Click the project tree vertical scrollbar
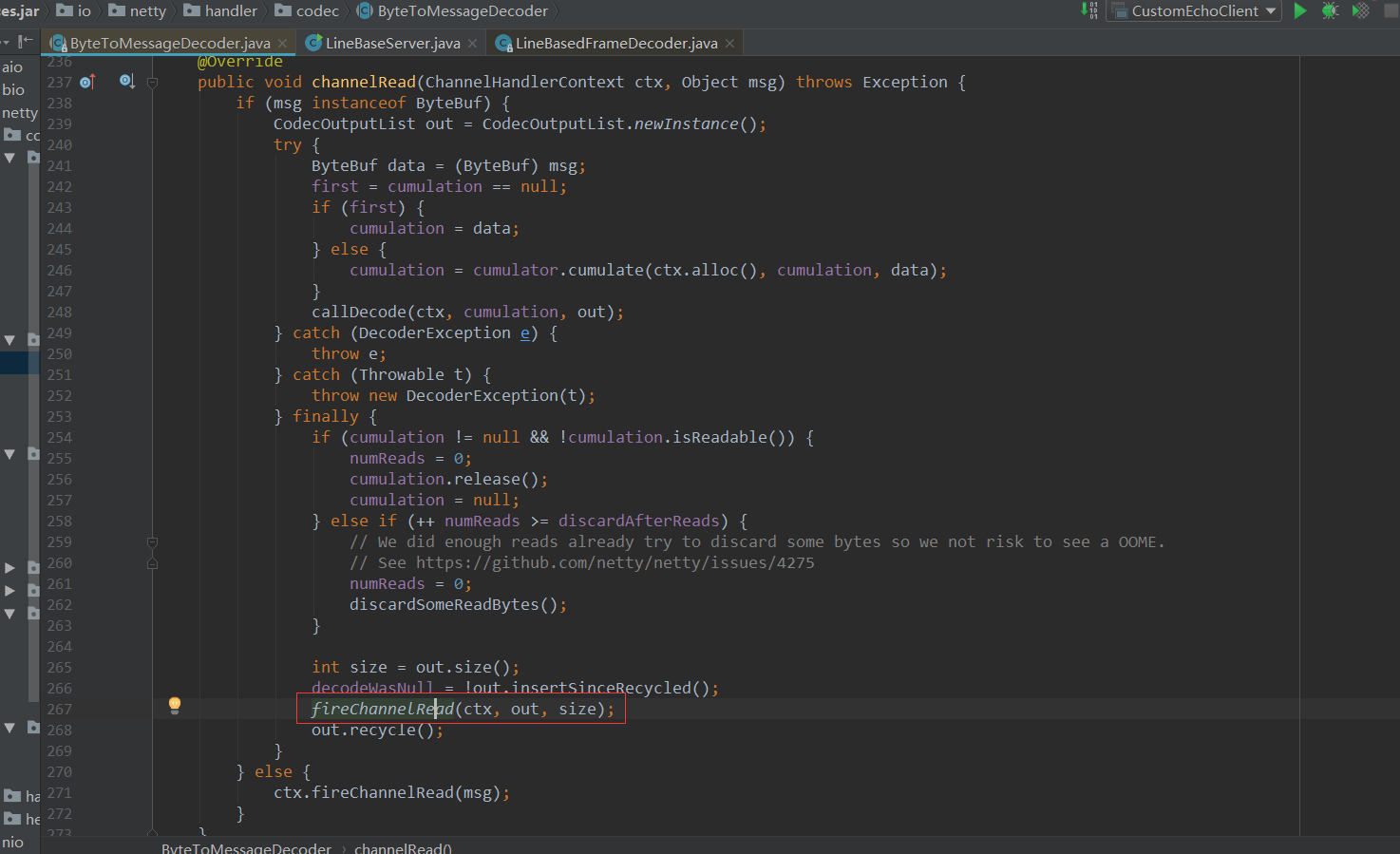The image size is (1400, 854). [34, 427]
